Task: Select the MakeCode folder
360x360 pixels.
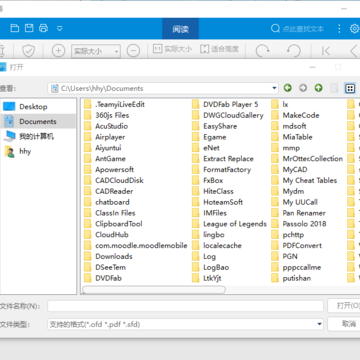Action: 295,115
